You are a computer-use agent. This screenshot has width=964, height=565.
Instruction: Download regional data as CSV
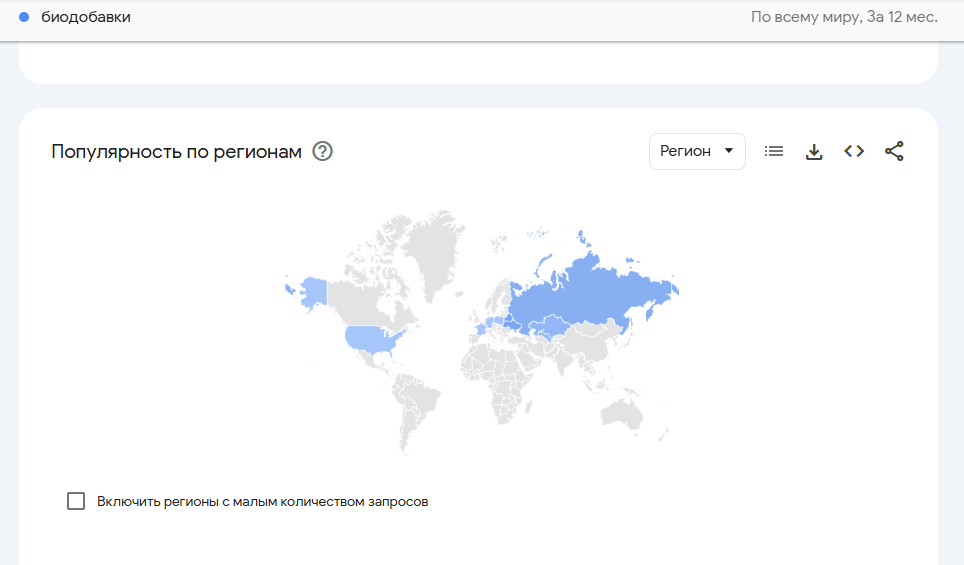[814, 151]
